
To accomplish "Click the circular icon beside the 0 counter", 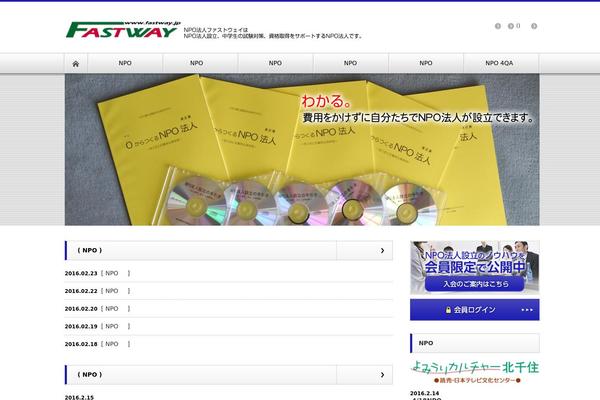I will [510, 26].
